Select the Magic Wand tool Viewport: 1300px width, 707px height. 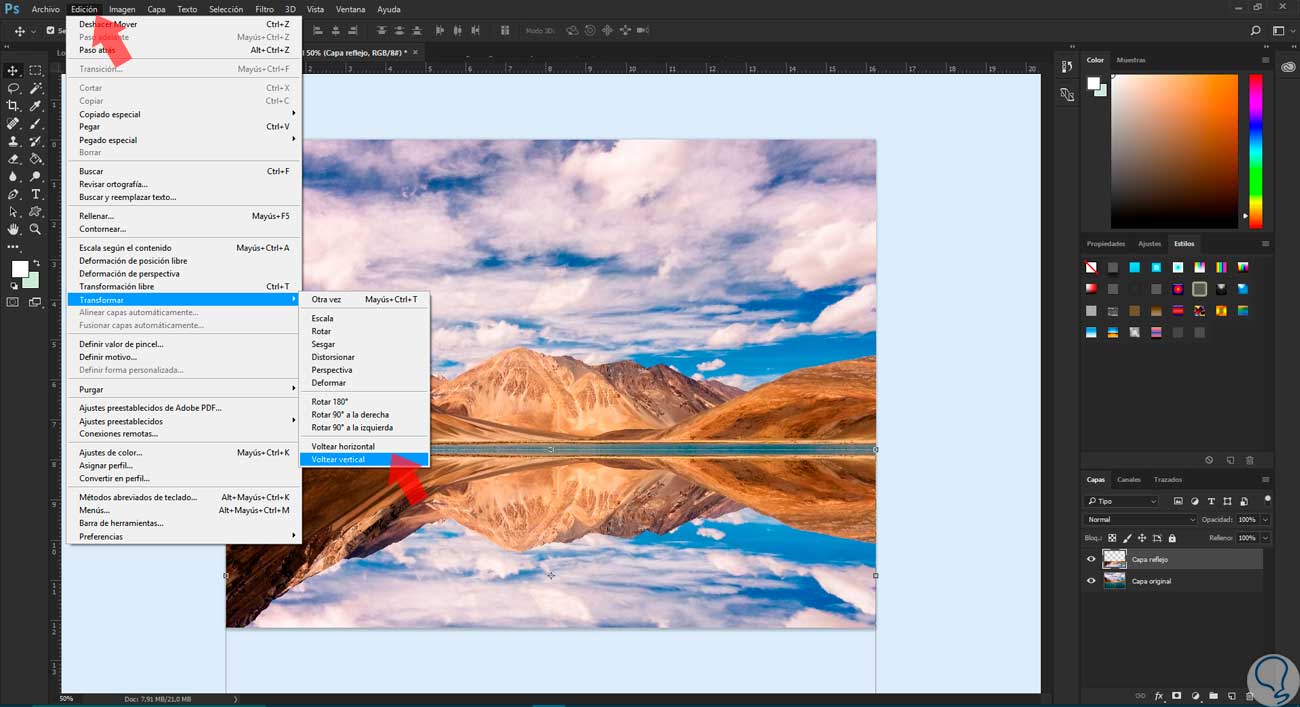click(x=35, y=88)
